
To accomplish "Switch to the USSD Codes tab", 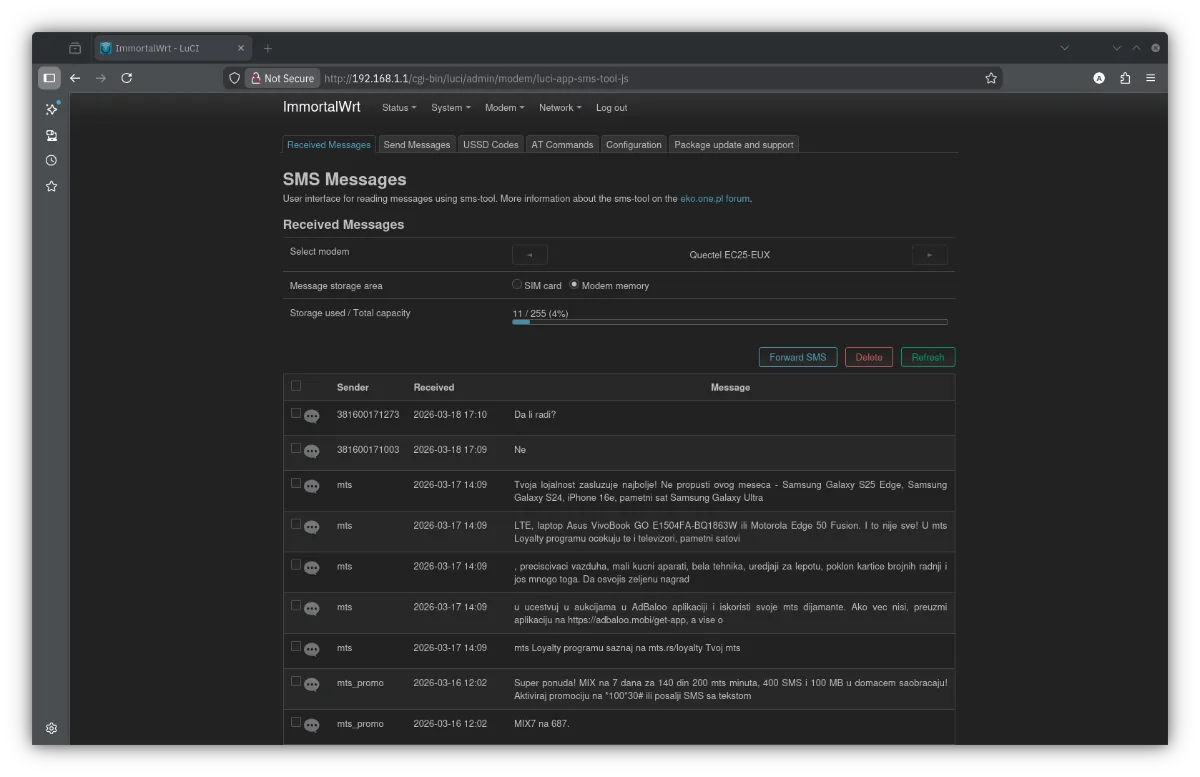I will click(x=490, y=145).
